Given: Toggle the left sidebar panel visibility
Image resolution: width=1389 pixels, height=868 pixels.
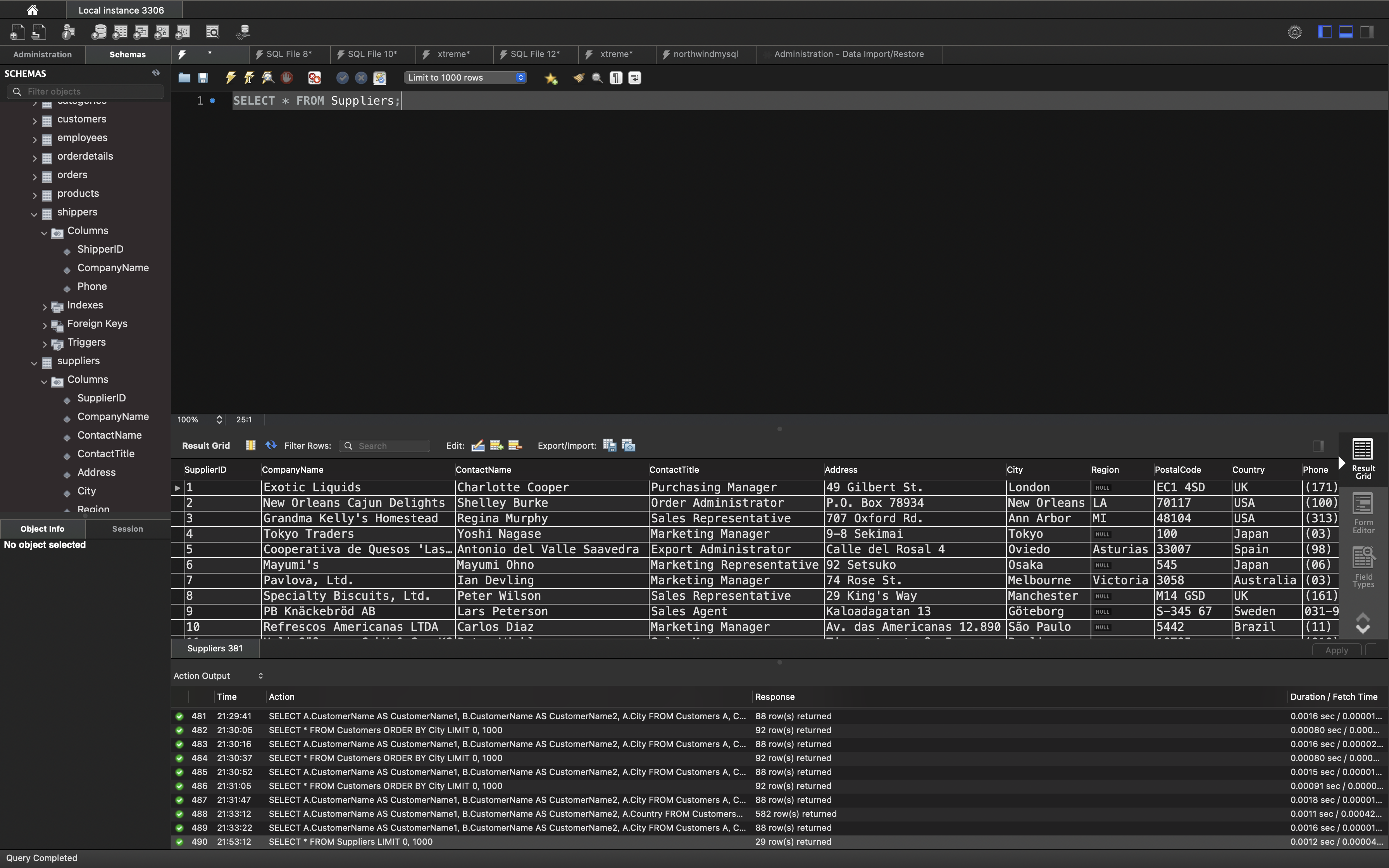Looking at the screenshot, I should click(1325, 32).
